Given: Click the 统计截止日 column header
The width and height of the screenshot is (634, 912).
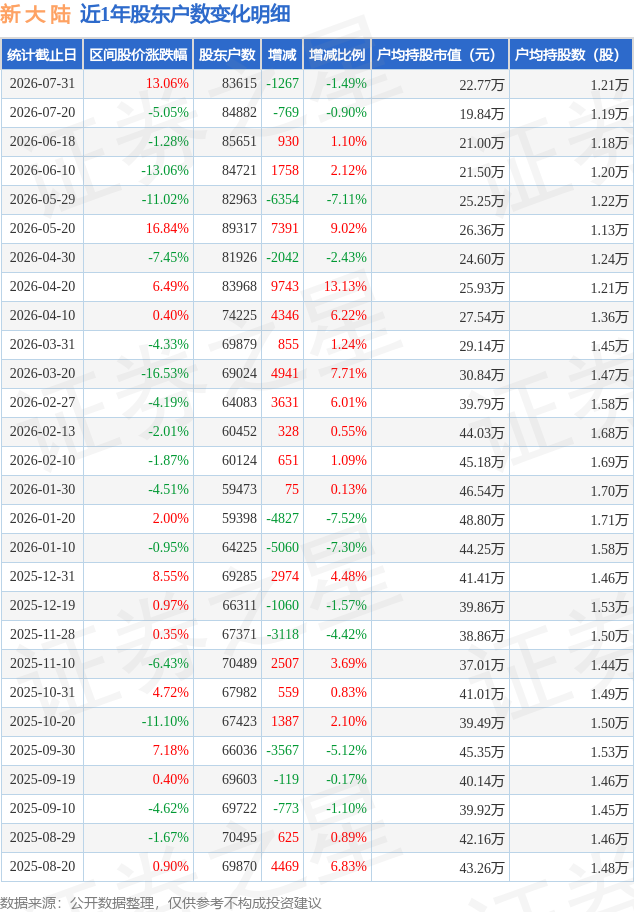Looking at the screenshot, I should [42, 55].
